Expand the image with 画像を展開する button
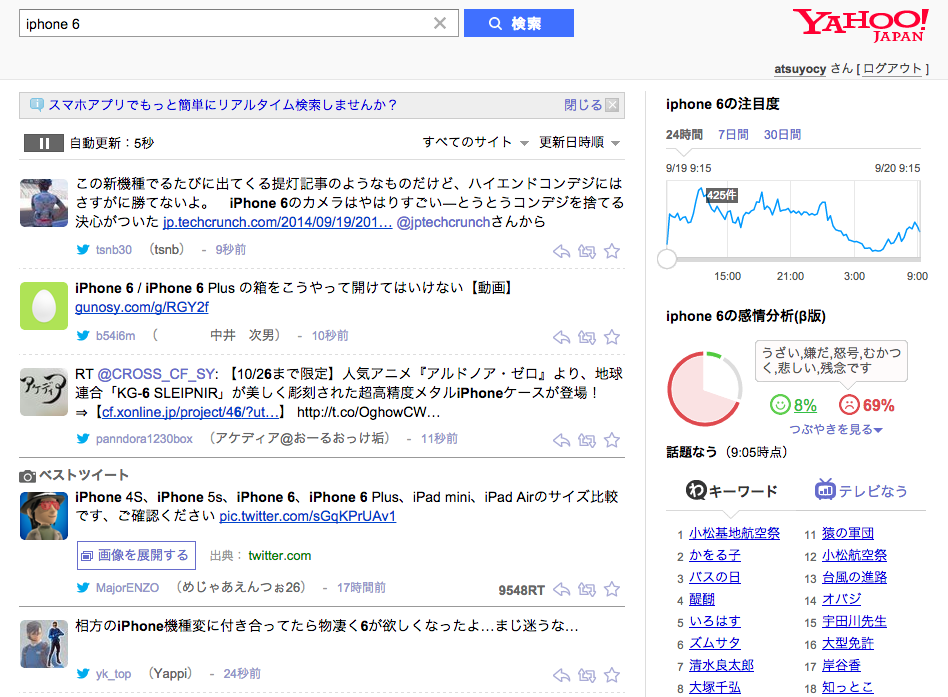 click(x=136, y=555)
